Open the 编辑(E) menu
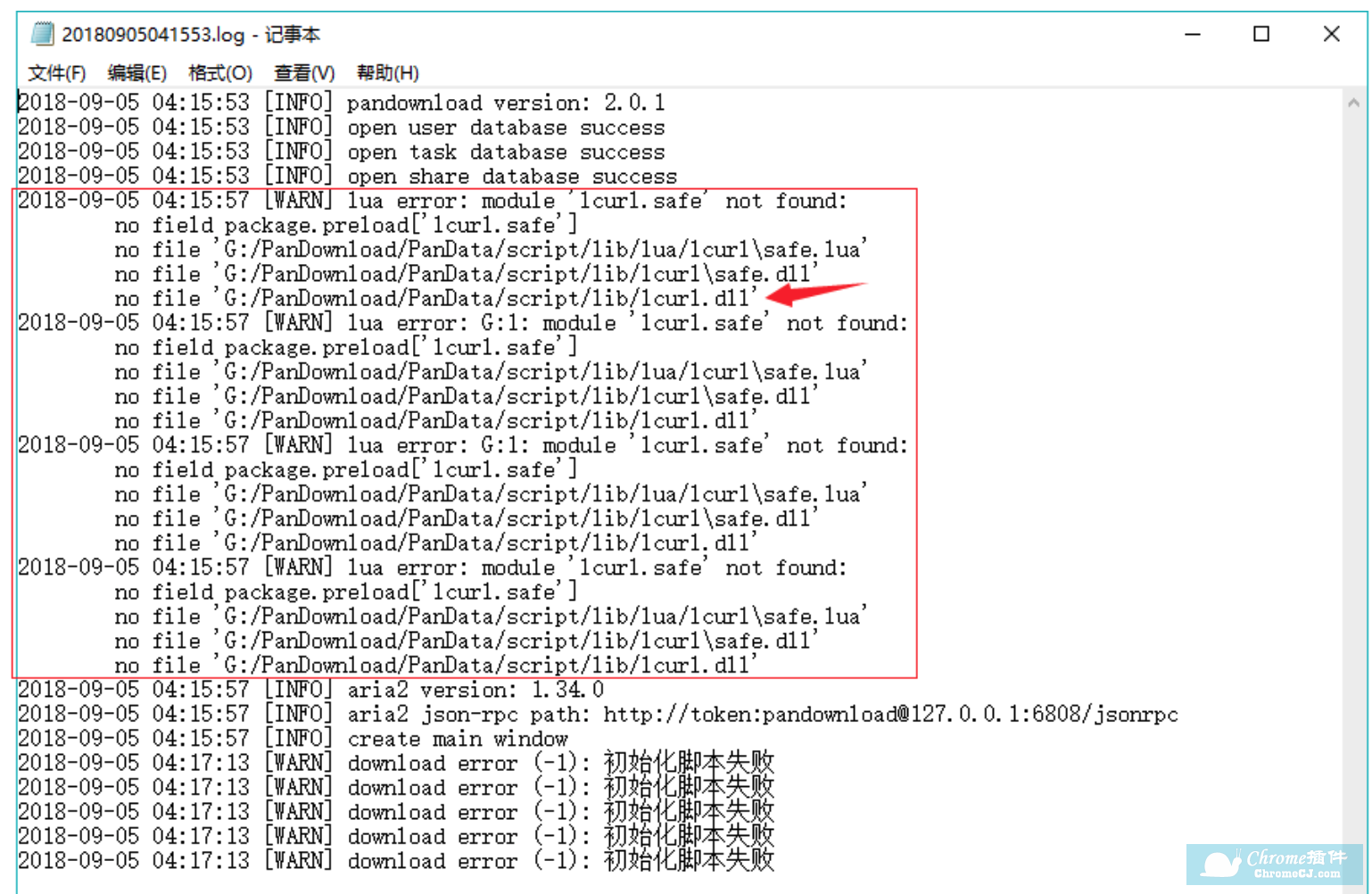The width and height of the screenshot is (1372, 894). point(136,73)
